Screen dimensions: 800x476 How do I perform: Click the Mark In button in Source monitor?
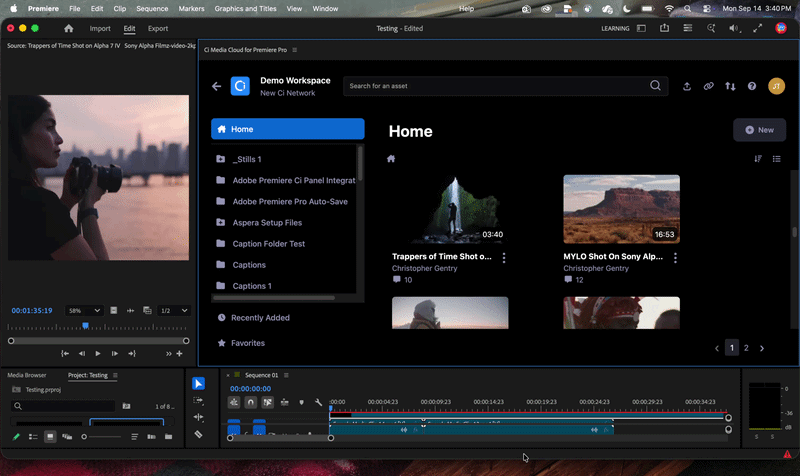point(65,354)
